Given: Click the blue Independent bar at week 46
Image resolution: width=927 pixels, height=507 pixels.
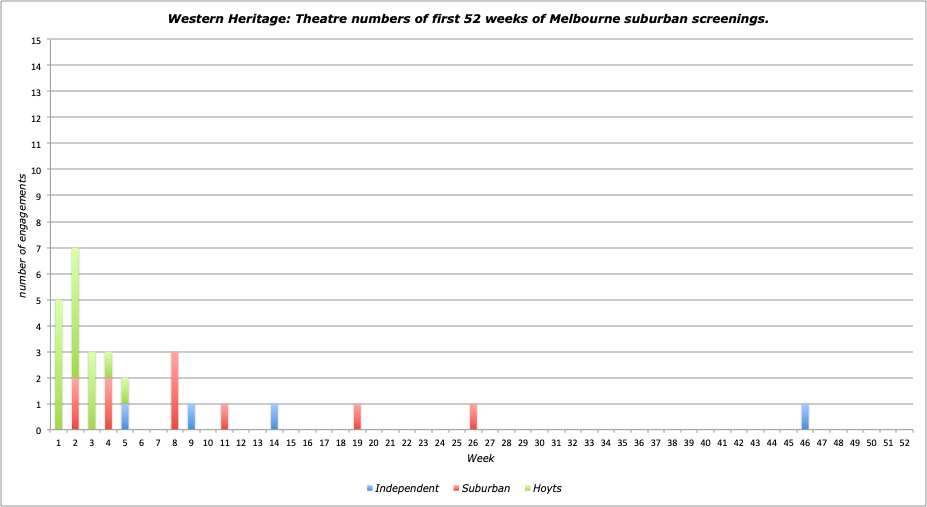Looking at the screenshot, I should click(804, 417).
